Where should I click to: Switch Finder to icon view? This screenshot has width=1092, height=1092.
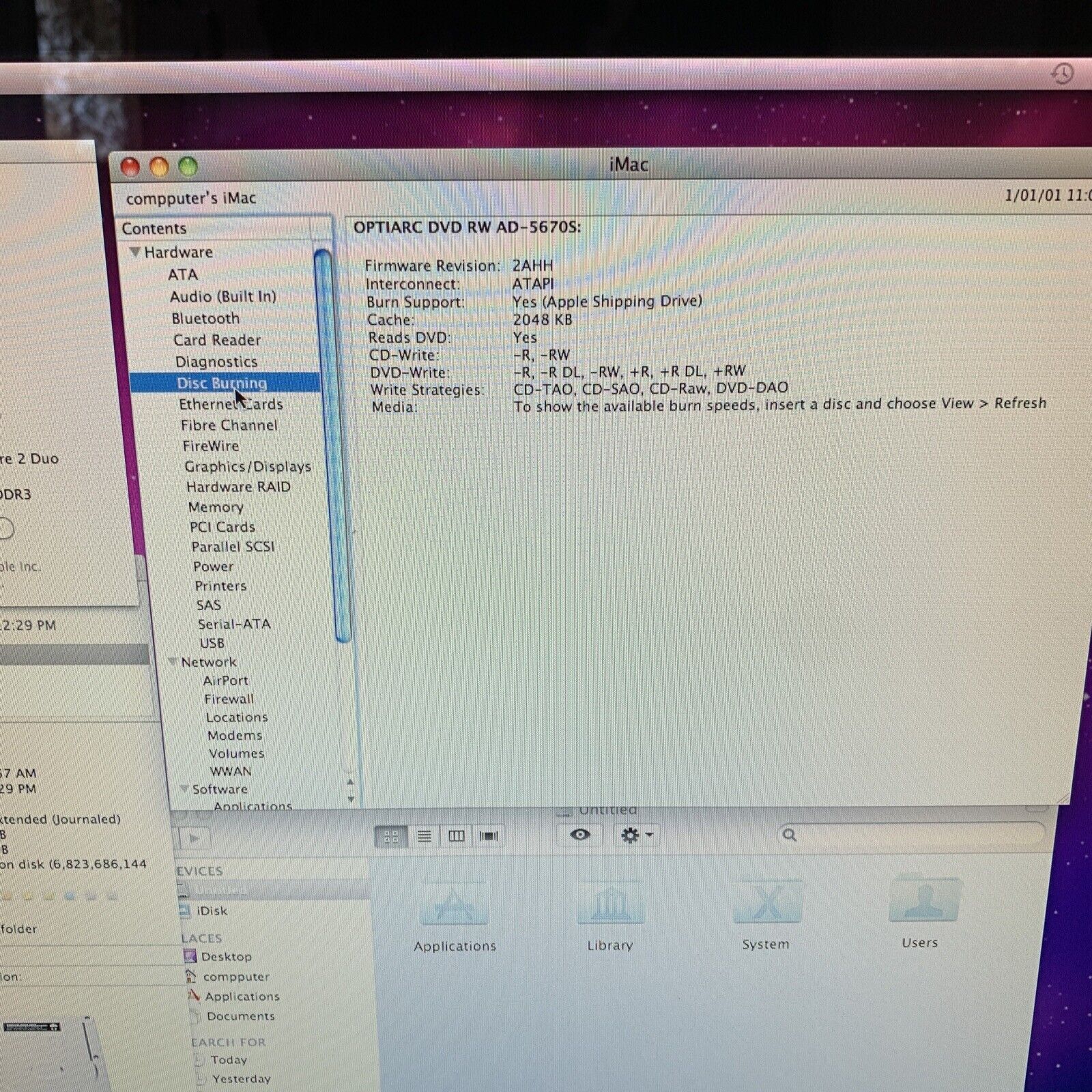coord(391,836)
